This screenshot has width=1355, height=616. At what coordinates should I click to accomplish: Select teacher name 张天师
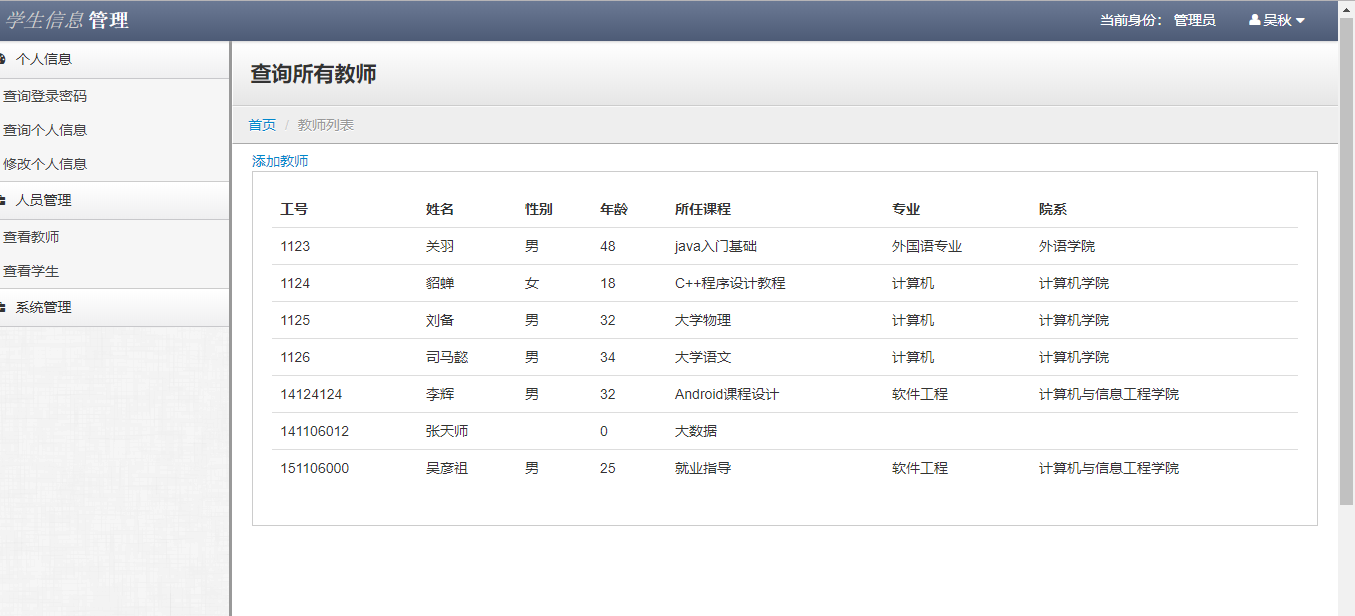447,431
